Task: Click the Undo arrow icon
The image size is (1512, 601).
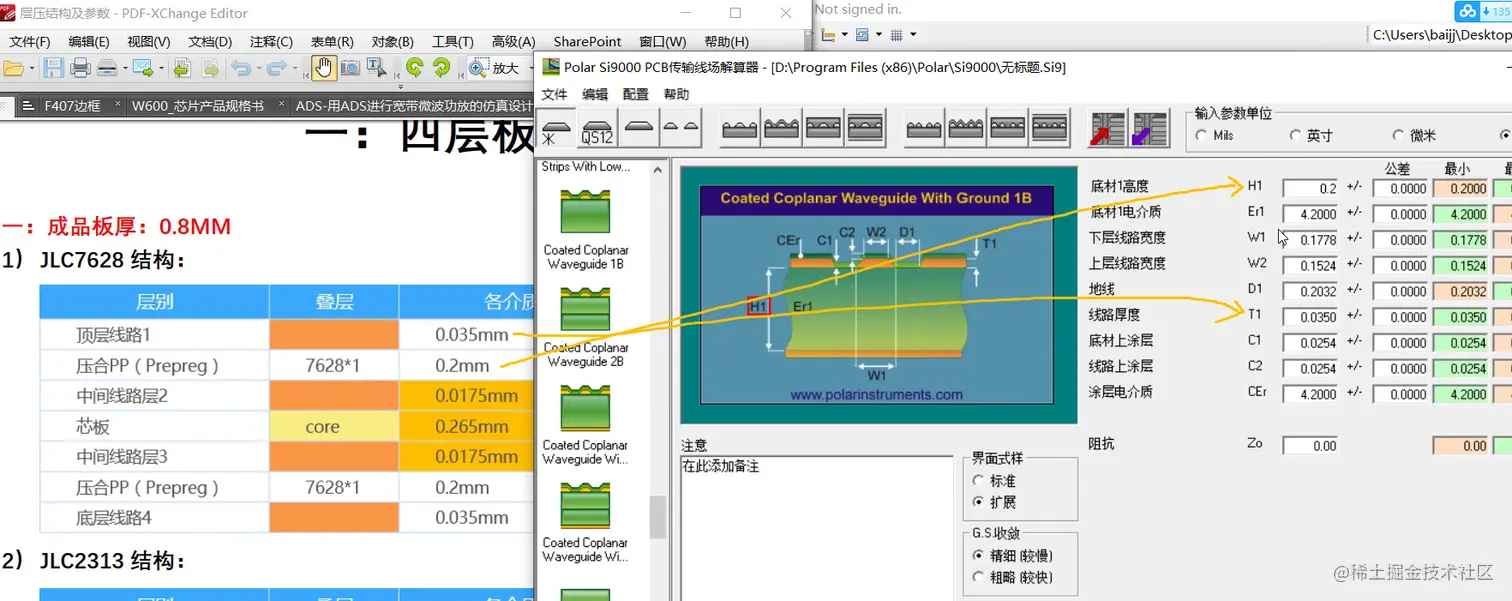Action: [240, 68]
